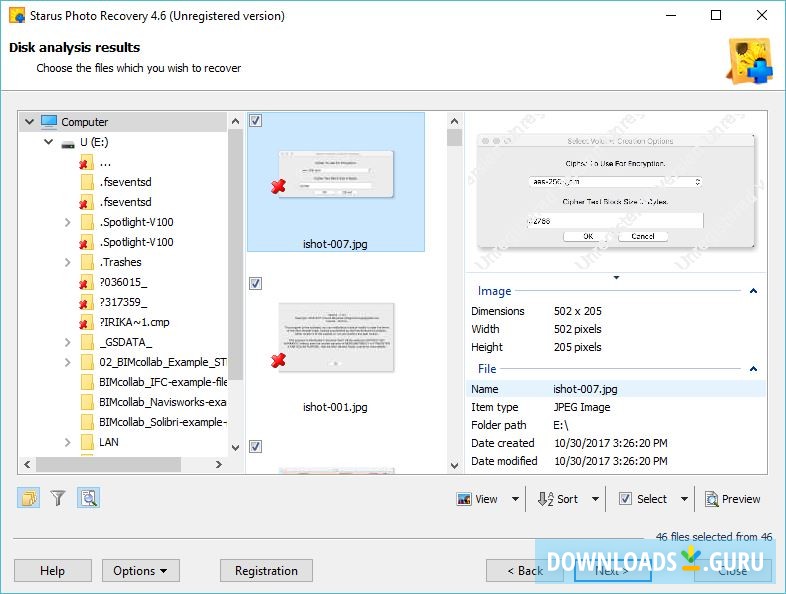Select the ishot-001.jpg thumbnail

coord(336,337)
